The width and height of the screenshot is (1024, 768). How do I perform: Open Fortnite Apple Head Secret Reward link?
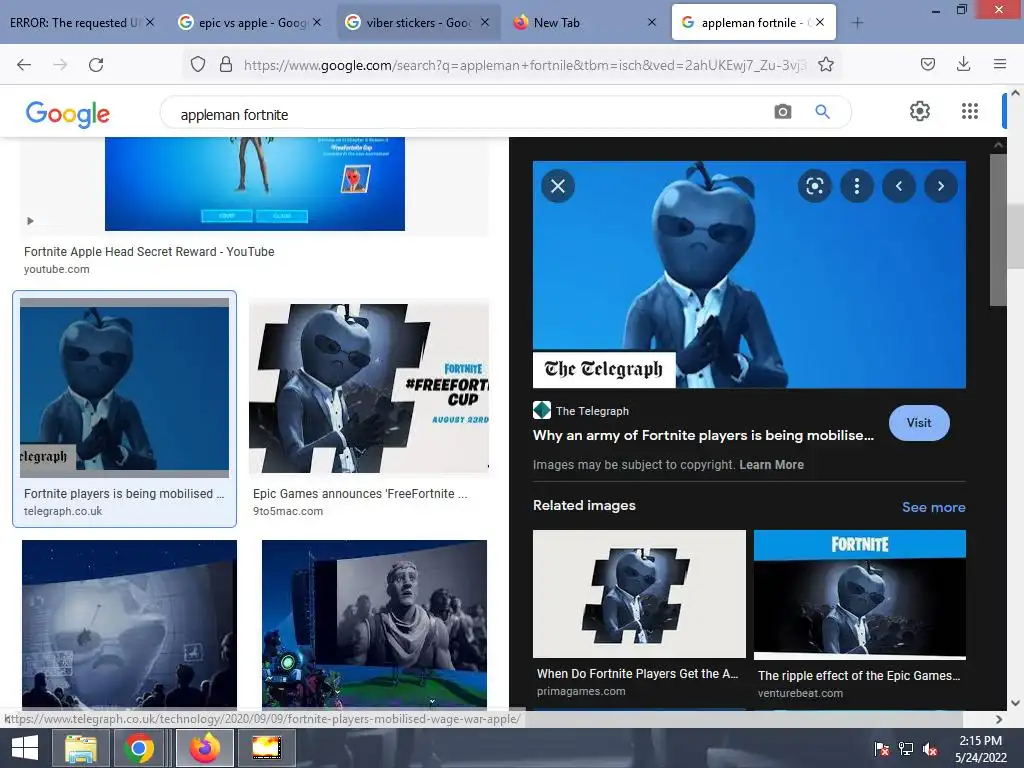[x=149, y=251]
